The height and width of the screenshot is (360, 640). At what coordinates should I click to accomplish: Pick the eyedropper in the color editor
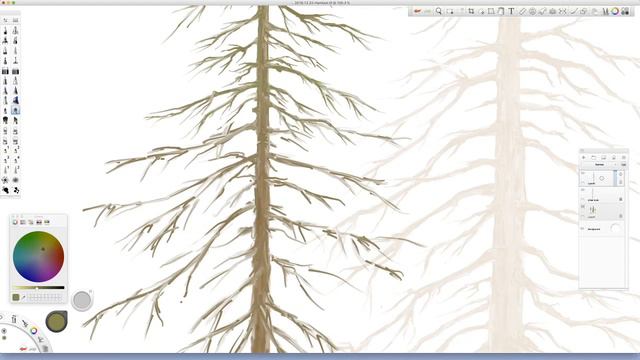click(x=23, y=298)
